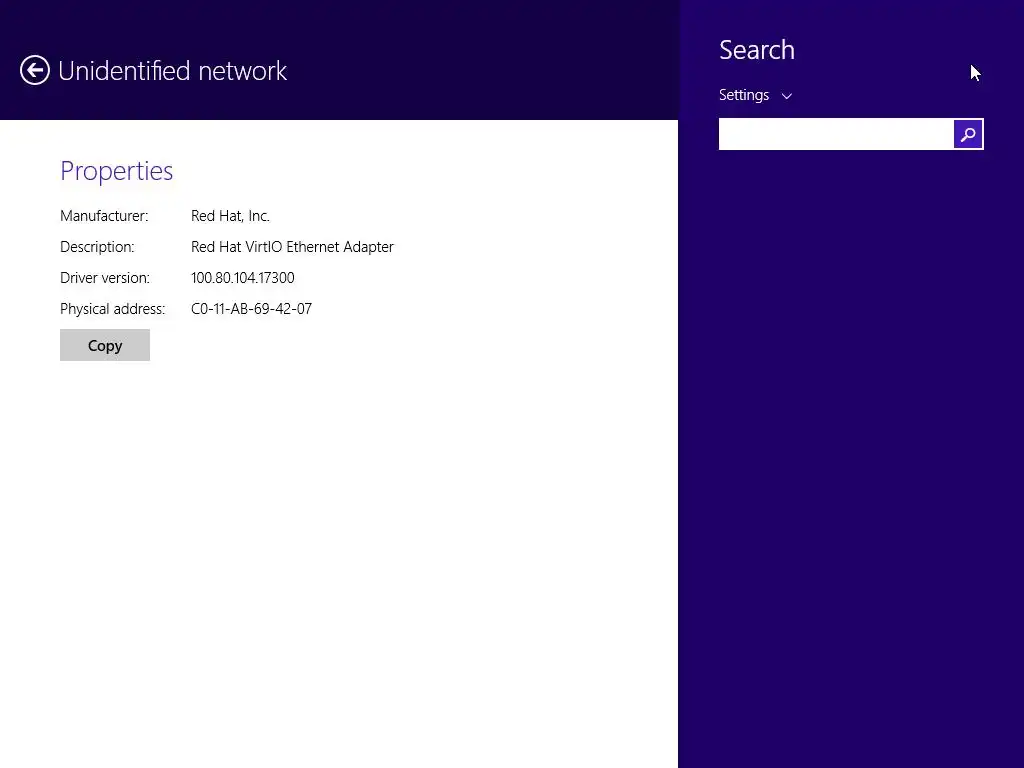
Task: Click the Unidentified network title
Action: [x=172, y=71]
